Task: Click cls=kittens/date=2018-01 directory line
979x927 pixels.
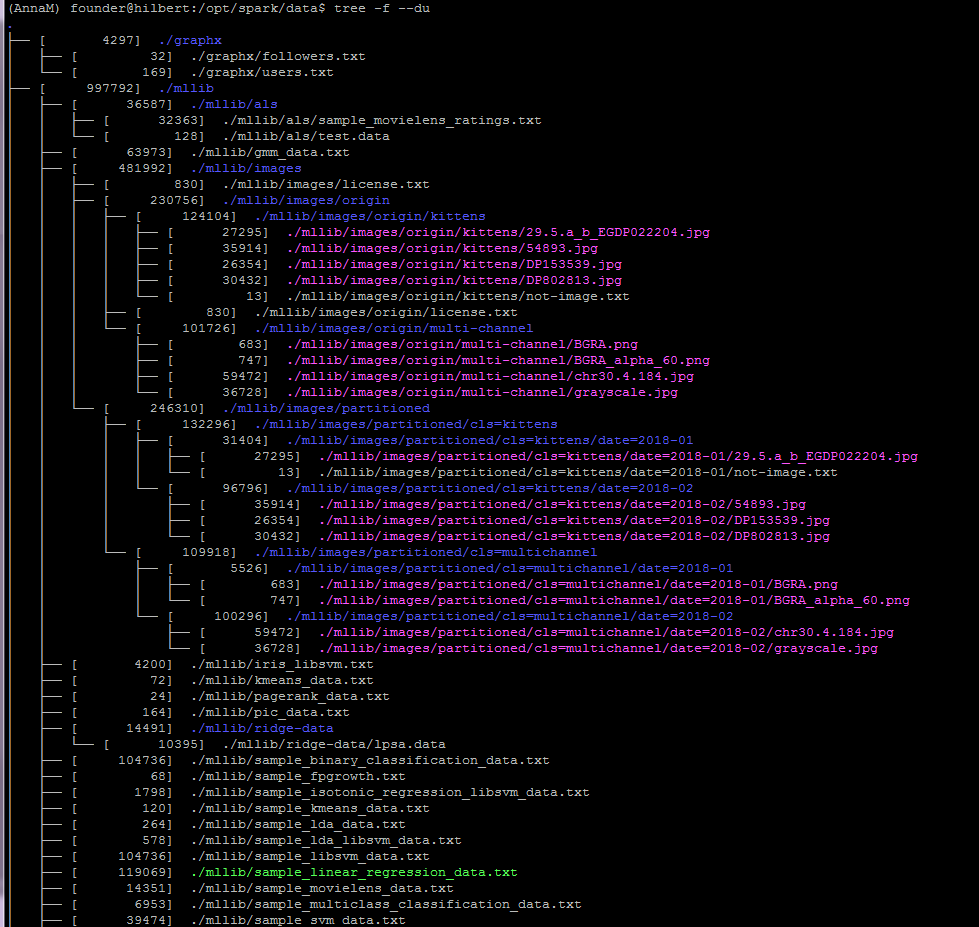Action: point(490,441)
